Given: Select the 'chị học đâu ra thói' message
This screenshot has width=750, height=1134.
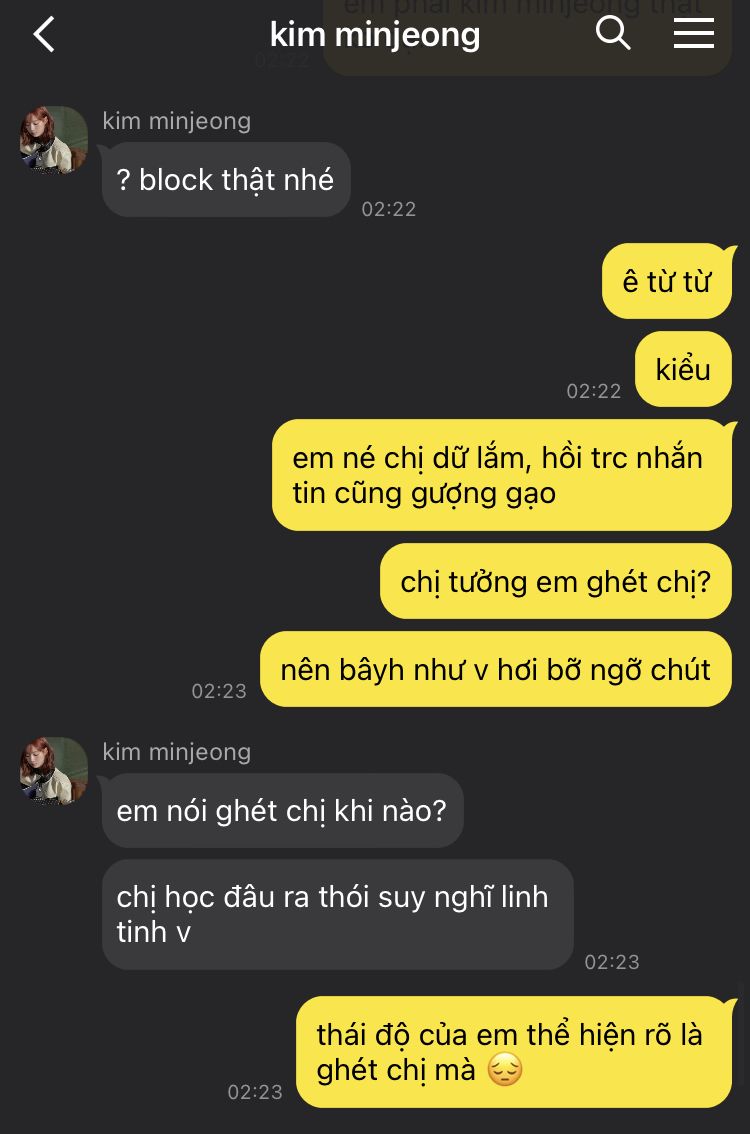Looking at the screenshot, I should point(338,915).
